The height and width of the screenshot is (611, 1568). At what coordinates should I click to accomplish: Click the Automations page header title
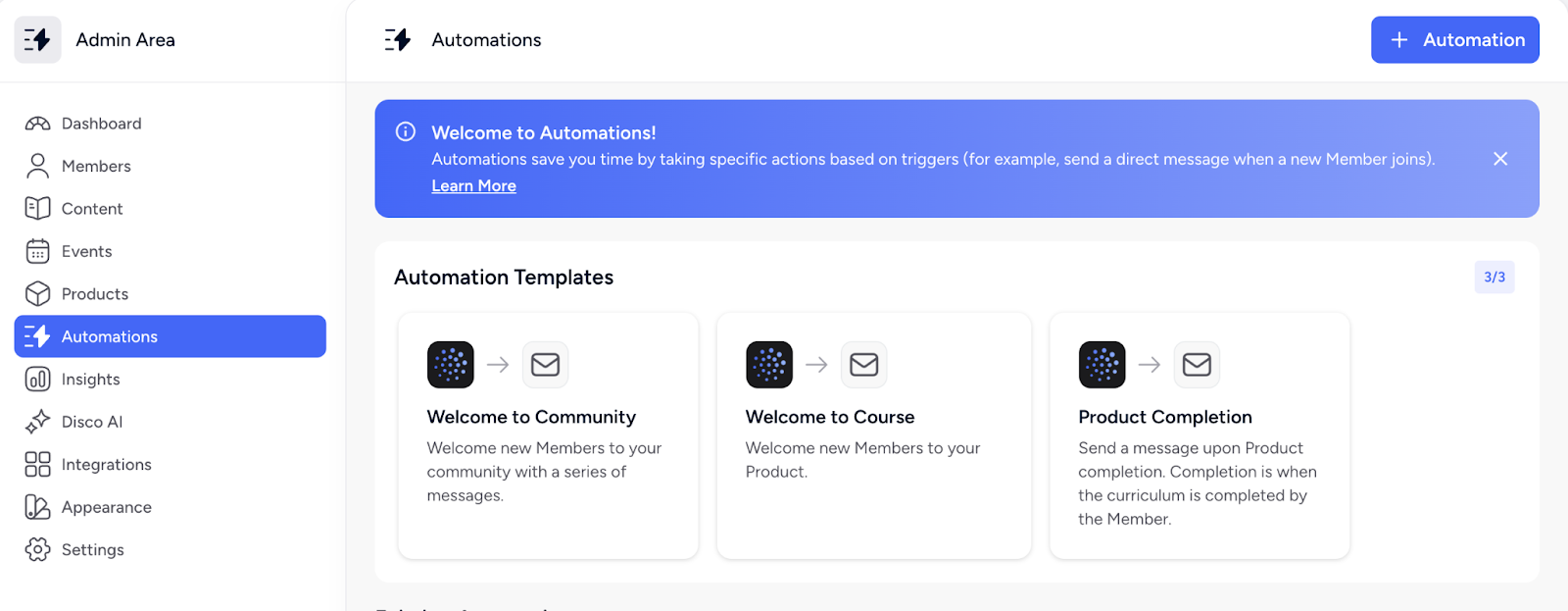click(x=486, y=40)
